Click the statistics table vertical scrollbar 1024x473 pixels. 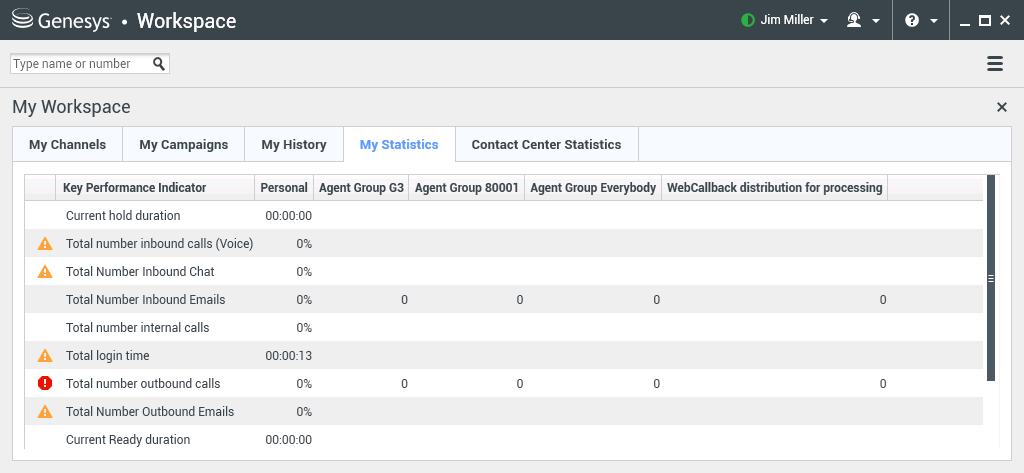[x=991, y=278]
